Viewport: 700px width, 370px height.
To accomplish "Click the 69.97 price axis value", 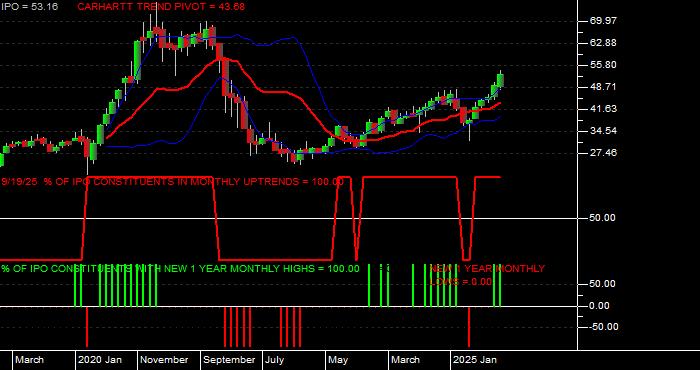I will tap(604, 21).
